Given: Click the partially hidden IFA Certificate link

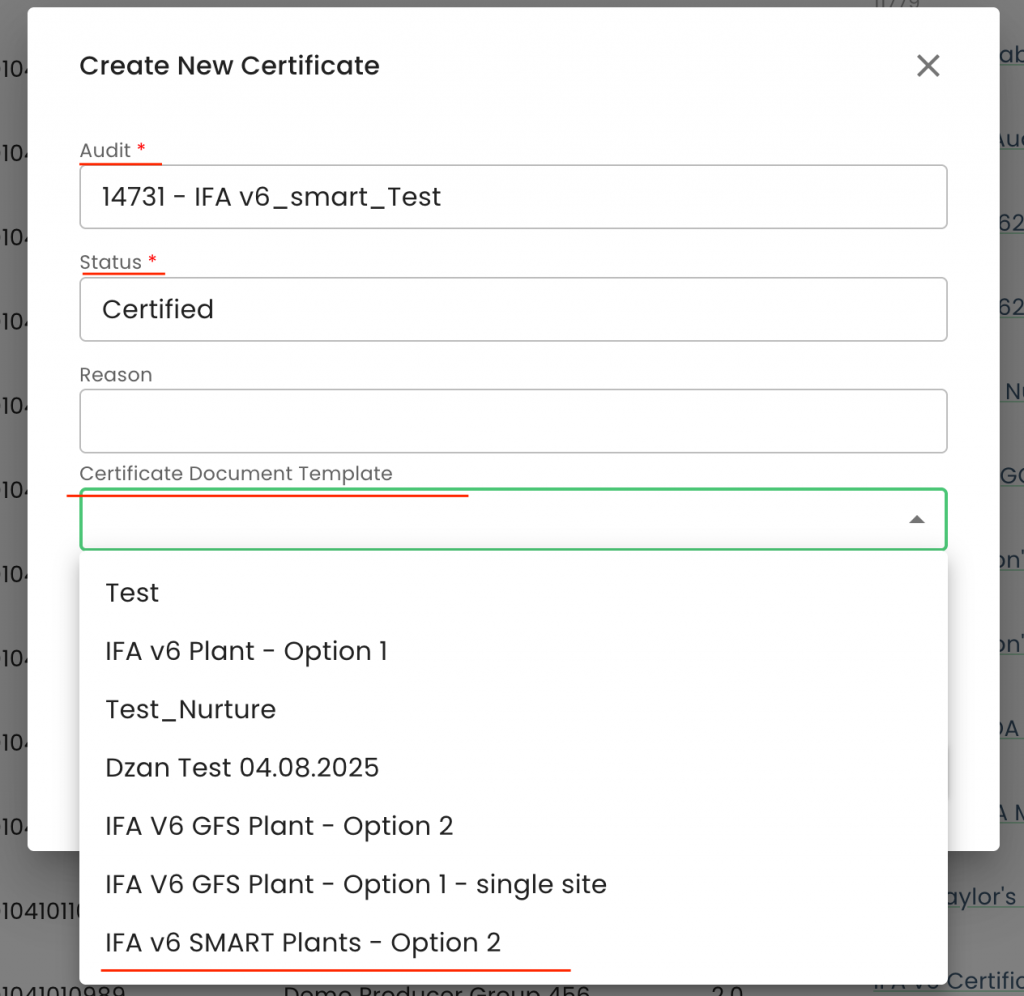Looking at the screenshot, I should [x=983, y=981].
